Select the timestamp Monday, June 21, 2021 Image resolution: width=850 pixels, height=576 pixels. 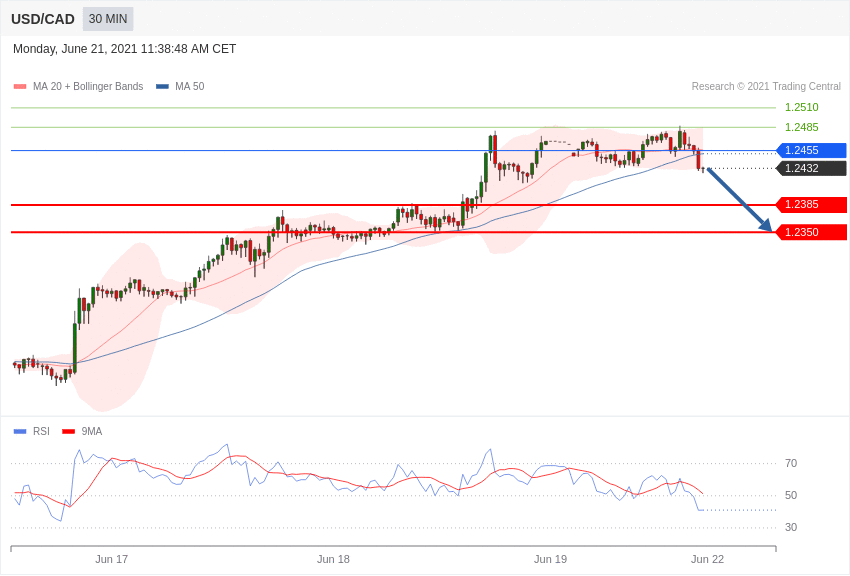tap(125, 49)
